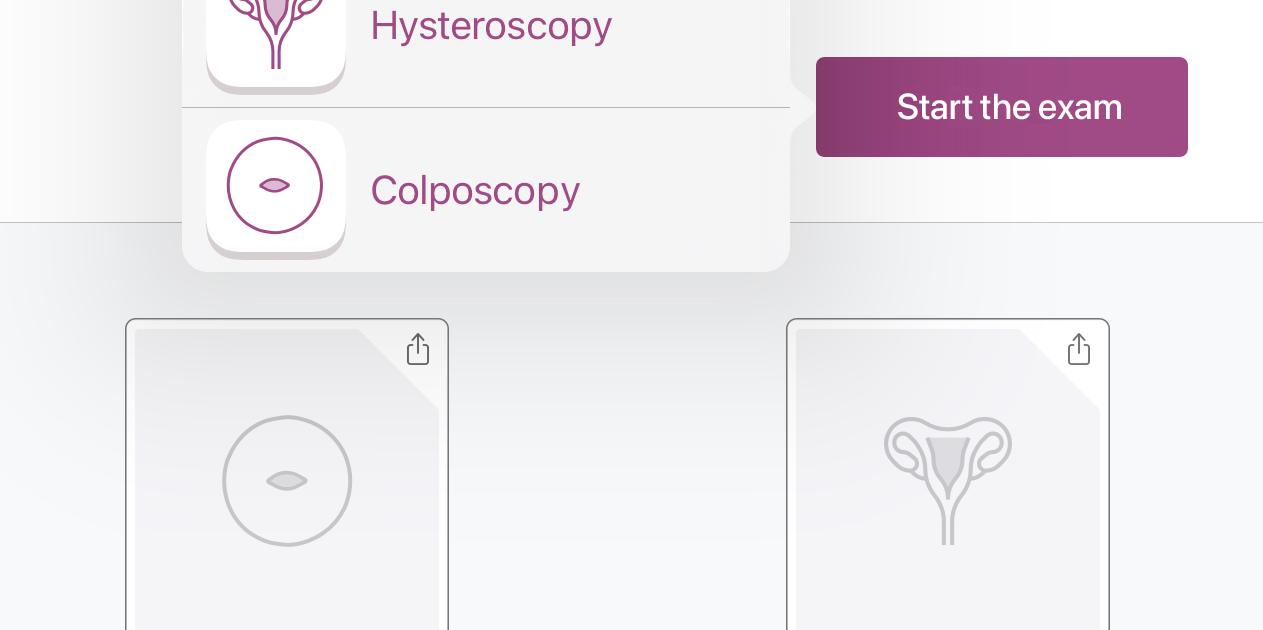Select the Colposcopy exam type label

click(x=475, y=190)
